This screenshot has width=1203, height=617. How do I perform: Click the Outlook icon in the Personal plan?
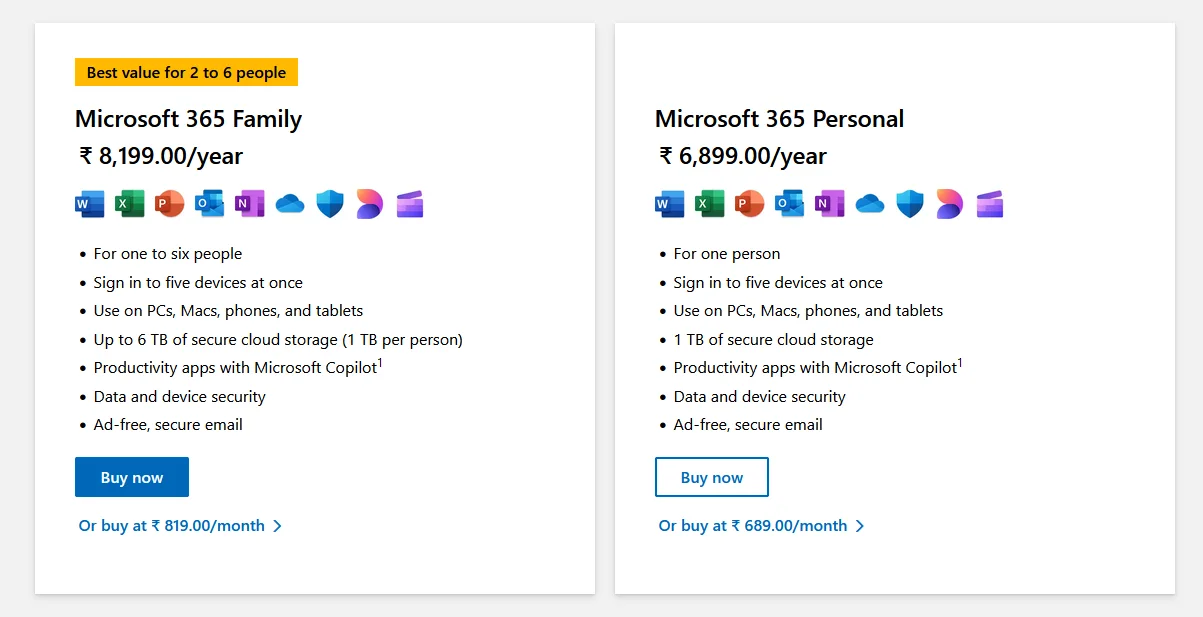(789, 204)
